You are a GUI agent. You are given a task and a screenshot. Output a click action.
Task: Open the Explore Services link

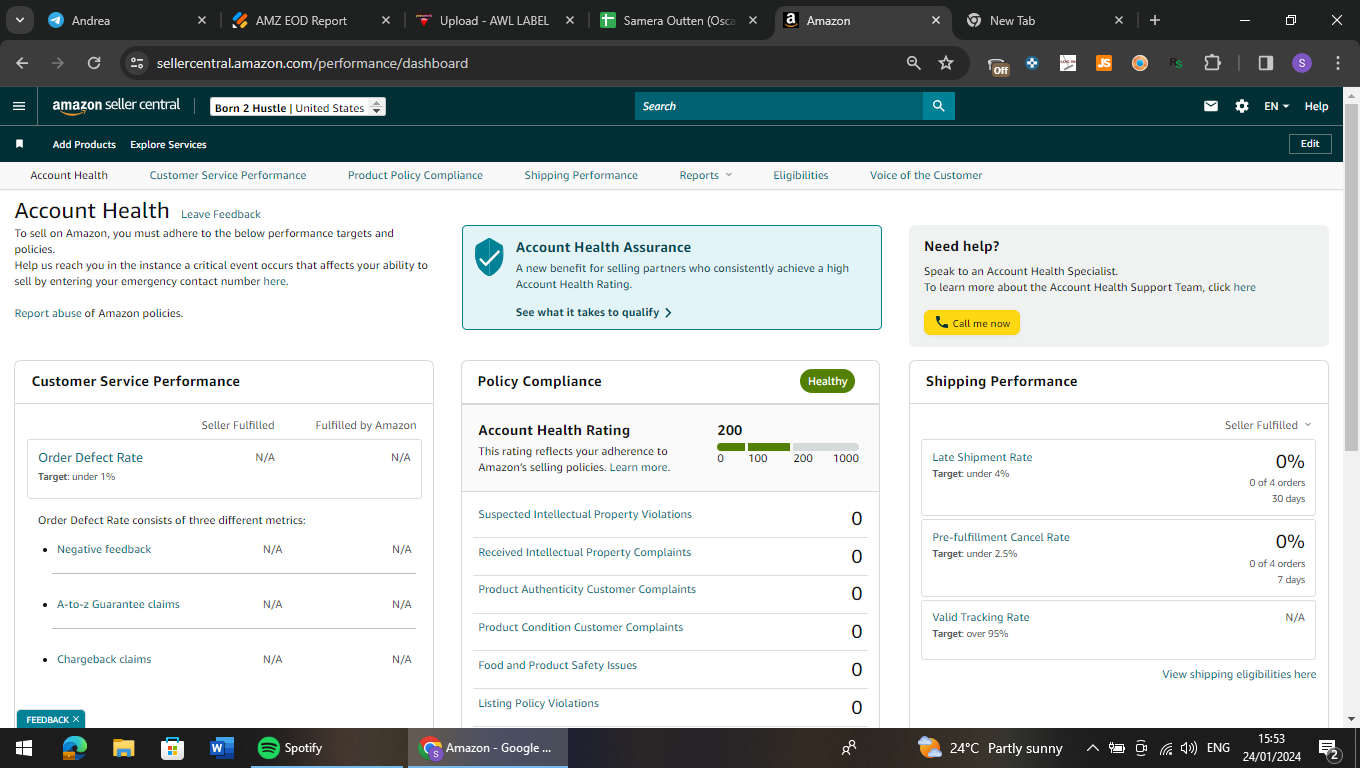click(168, 144)
